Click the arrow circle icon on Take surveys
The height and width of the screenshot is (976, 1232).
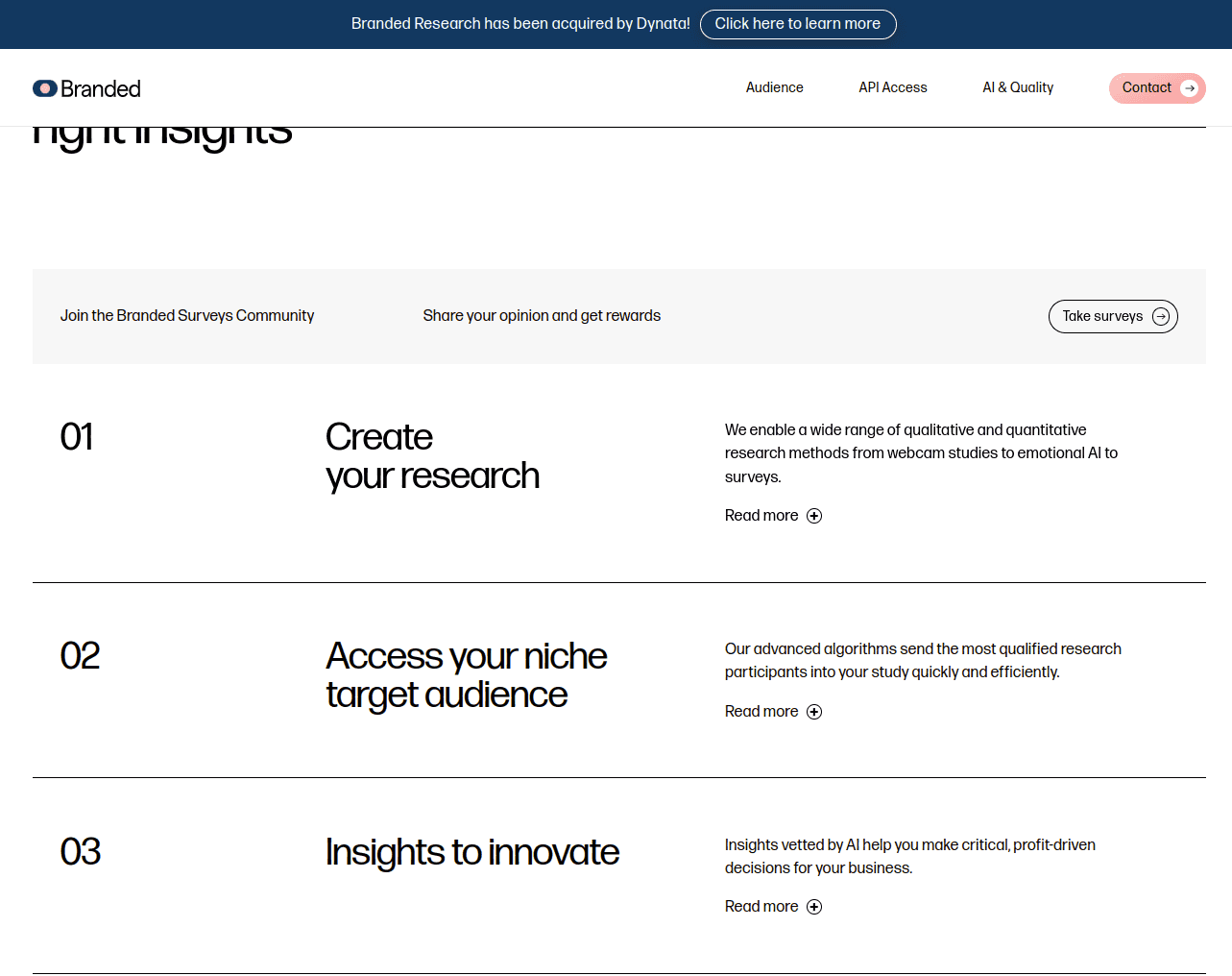pyautogui.click(x=1161, y=316)
